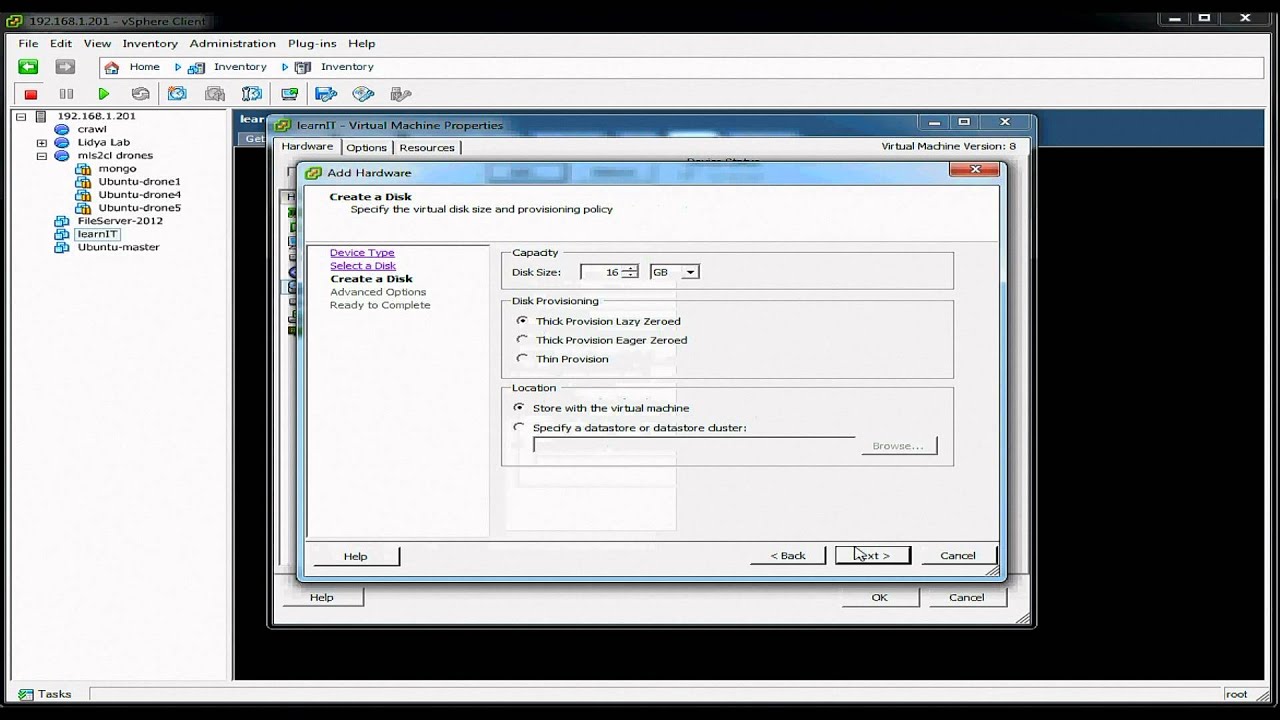The width and height of the screenshot is (1280, 720).
Task: Open the Inventory menu
Action: coord(150,44)
